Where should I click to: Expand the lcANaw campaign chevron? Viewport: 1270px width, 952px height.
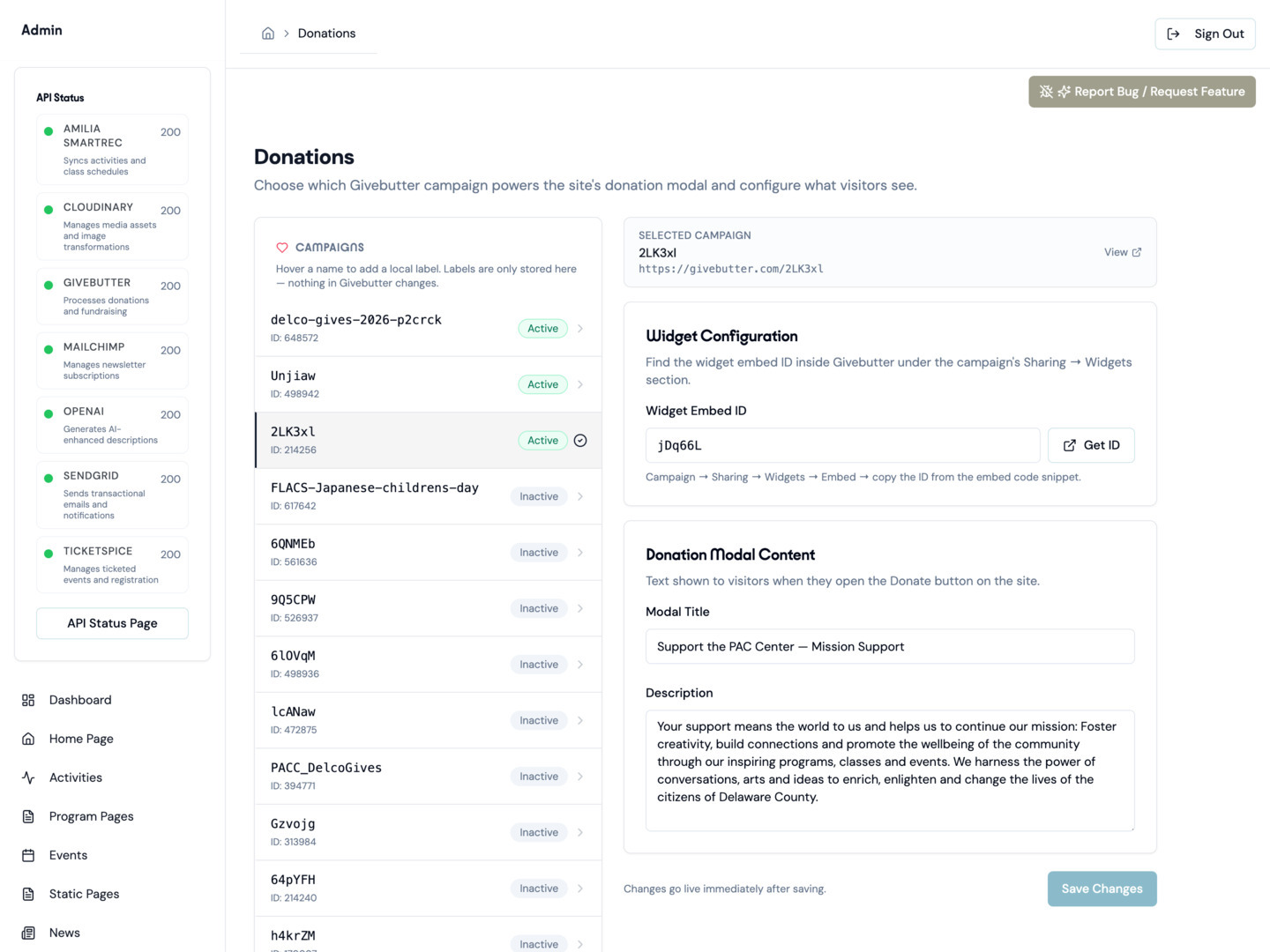tap(580, 720)
